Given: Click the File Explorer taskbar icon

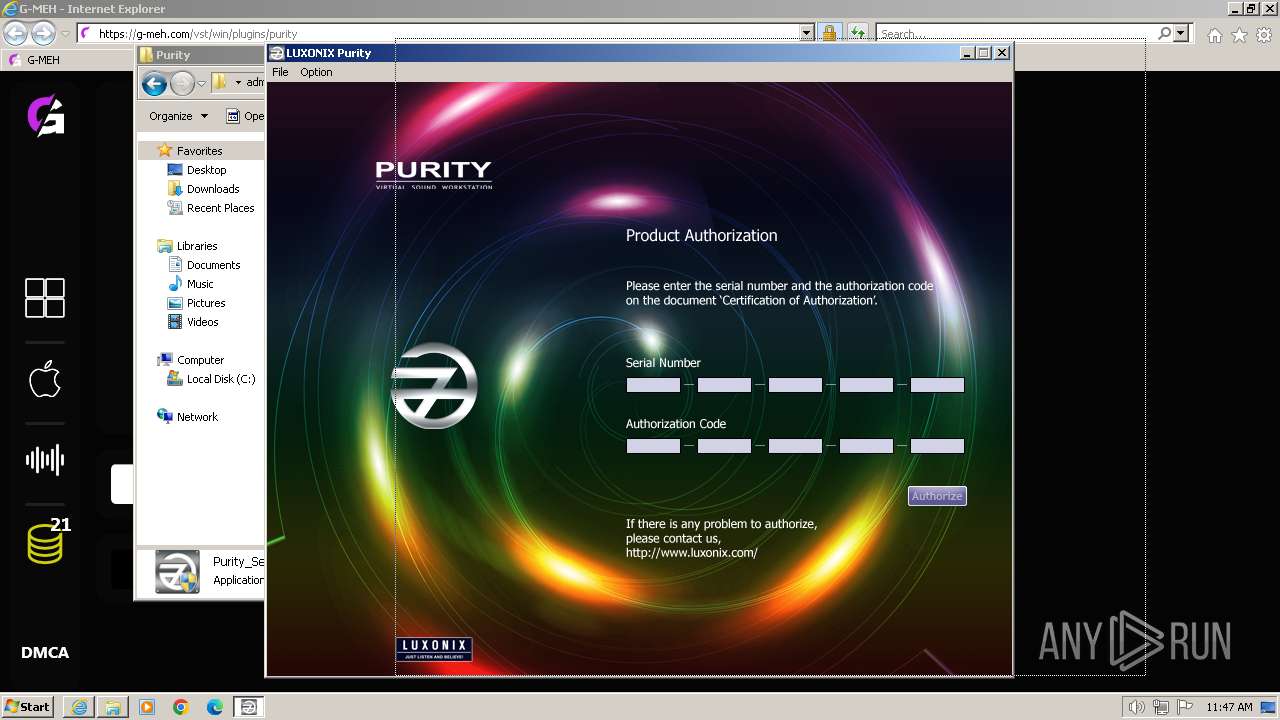Looking at the screenshot, I should 113,707.
